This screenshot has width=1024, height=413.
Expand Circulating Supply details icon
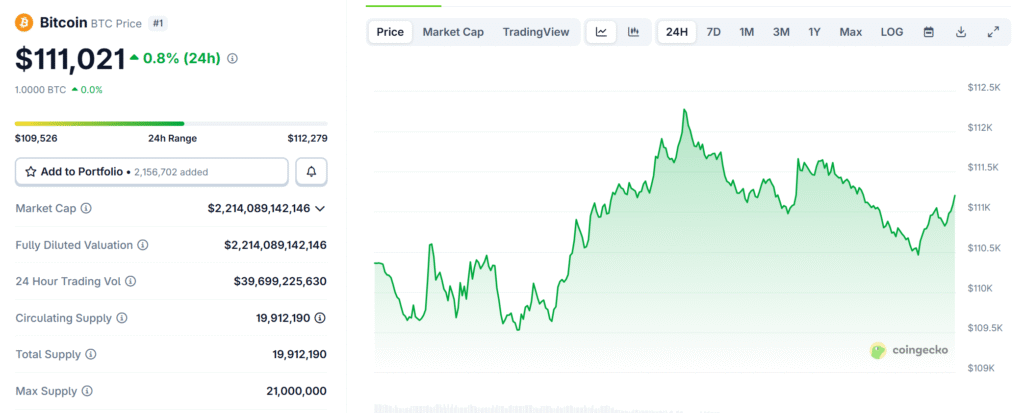tap(320, 318)
